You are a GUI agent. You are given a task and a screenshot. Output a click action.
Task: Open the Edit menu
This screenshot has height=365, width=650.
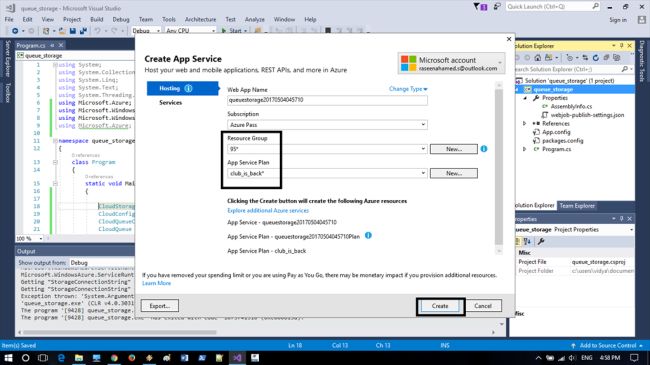[27, 19]
